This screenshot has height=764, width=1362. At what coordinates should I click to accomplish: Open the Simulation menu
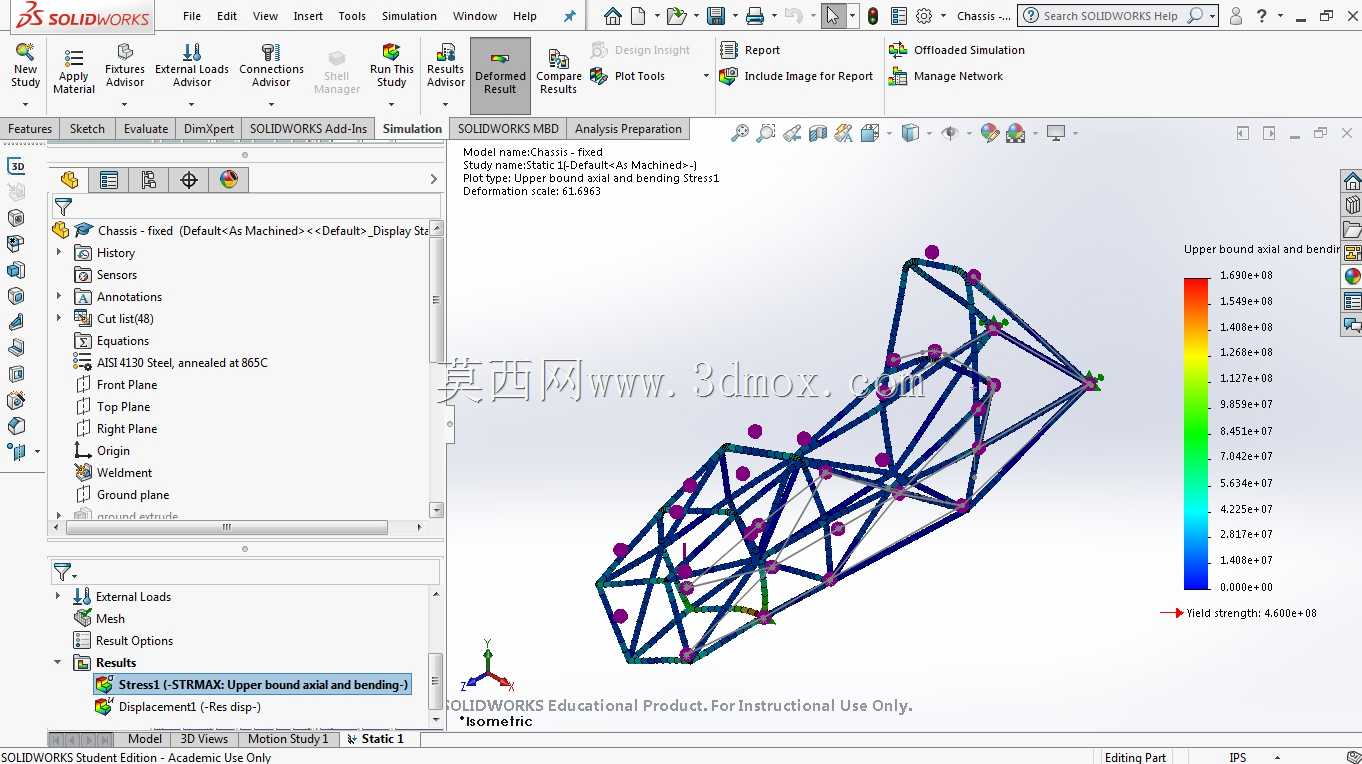[x=409, y=16]
